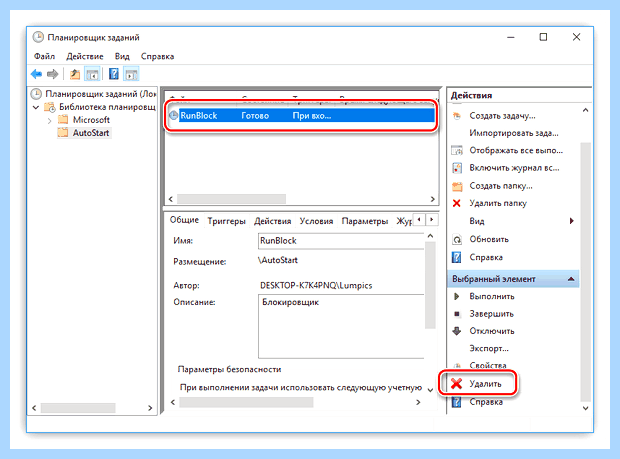Click the bottom Справка icon
Screen dimensions: 620x459
tap(457, 402)
